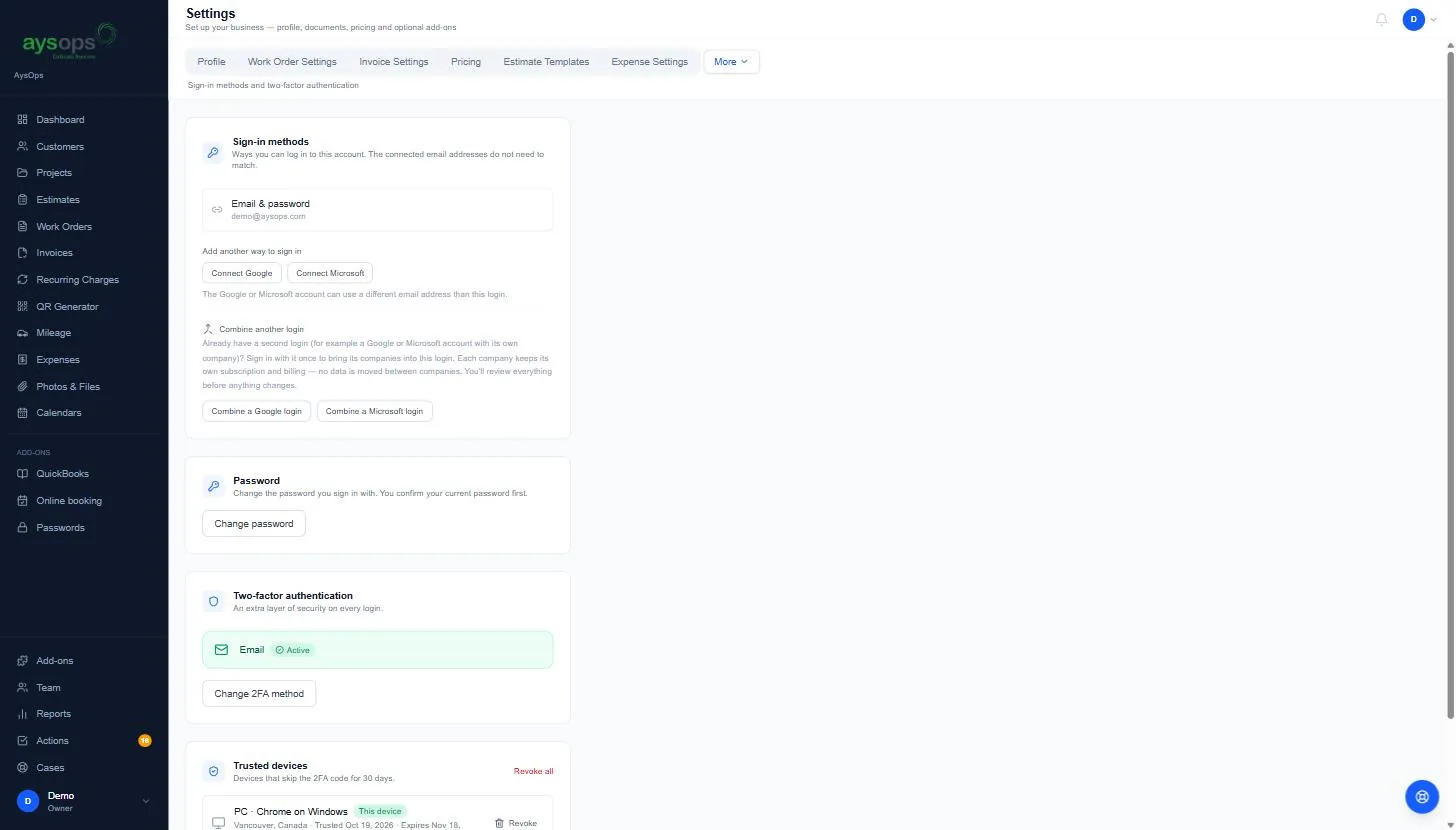Switch to Expense Settings tab

tap(650, 62)
